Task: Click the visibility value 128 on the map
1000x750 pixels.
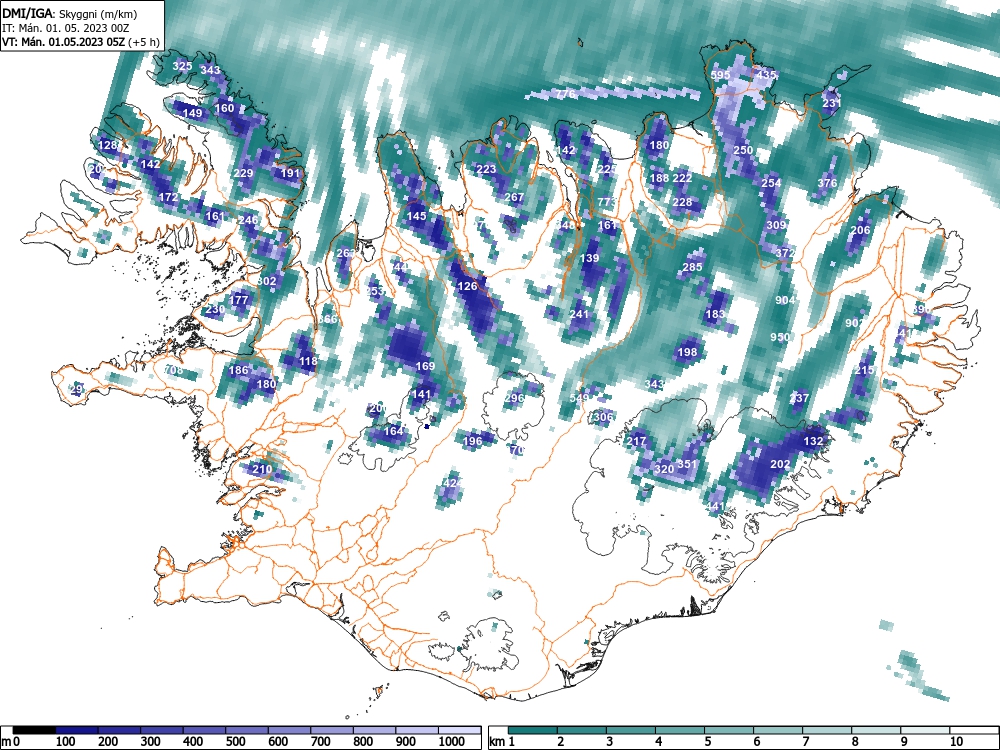Action: pos(108,145)
